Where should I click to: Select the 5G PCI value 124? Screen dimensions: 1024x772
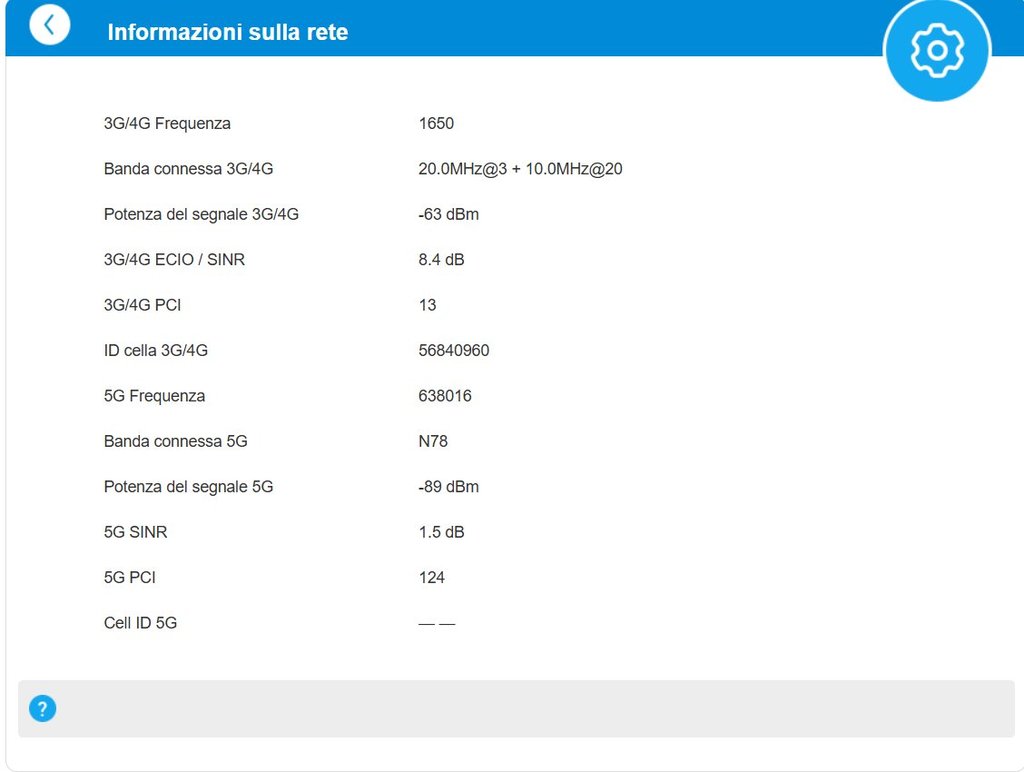[x=432, y=577]
